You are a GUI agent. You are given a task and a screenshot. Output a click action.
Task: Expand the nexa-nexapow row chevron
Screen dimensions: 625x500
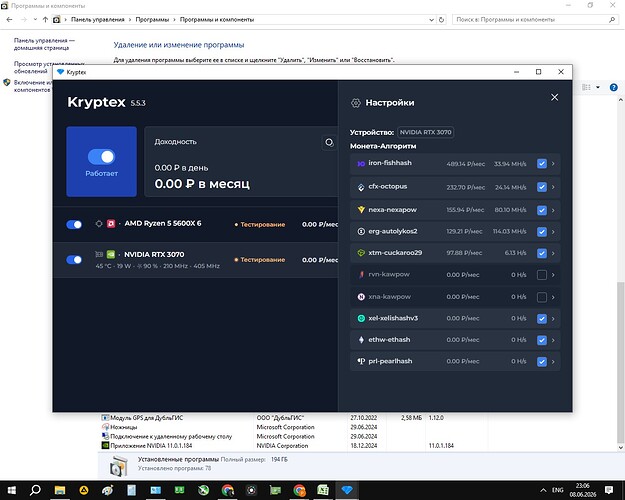(553, 210)
